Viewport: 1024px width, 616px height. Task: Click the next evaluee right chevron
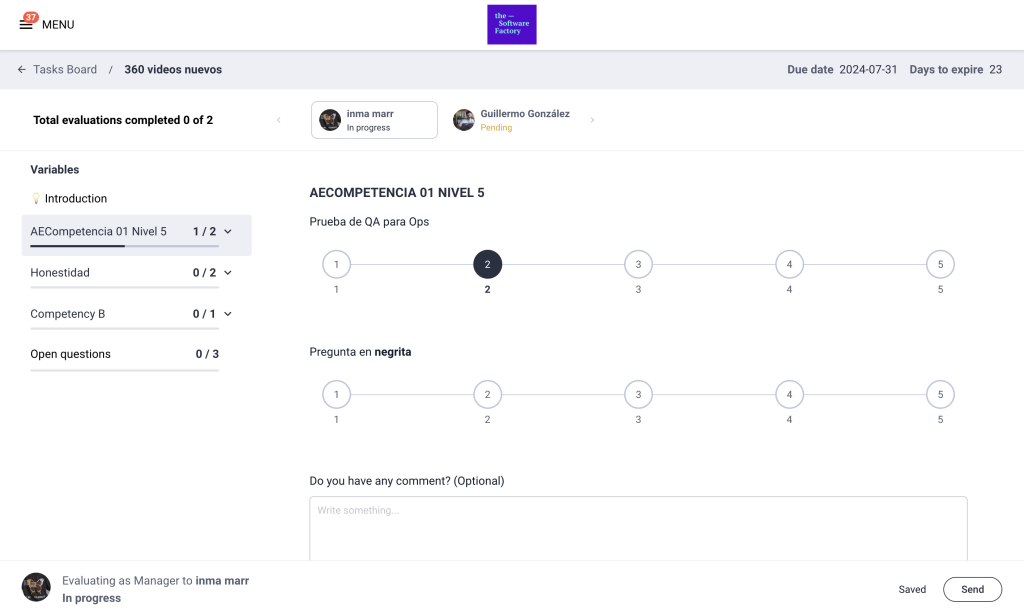[x=592, y=120]
